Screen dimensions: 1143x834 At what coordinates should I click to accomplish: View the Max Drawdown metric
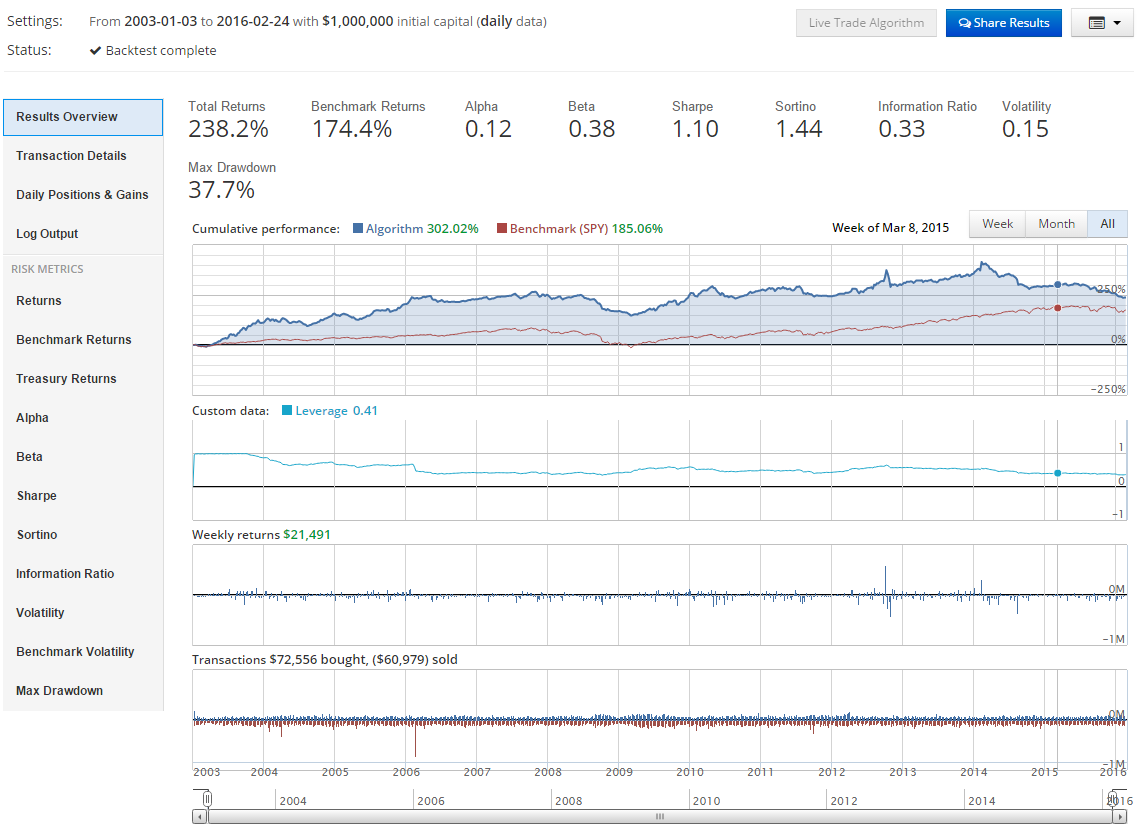coord(59,691)
